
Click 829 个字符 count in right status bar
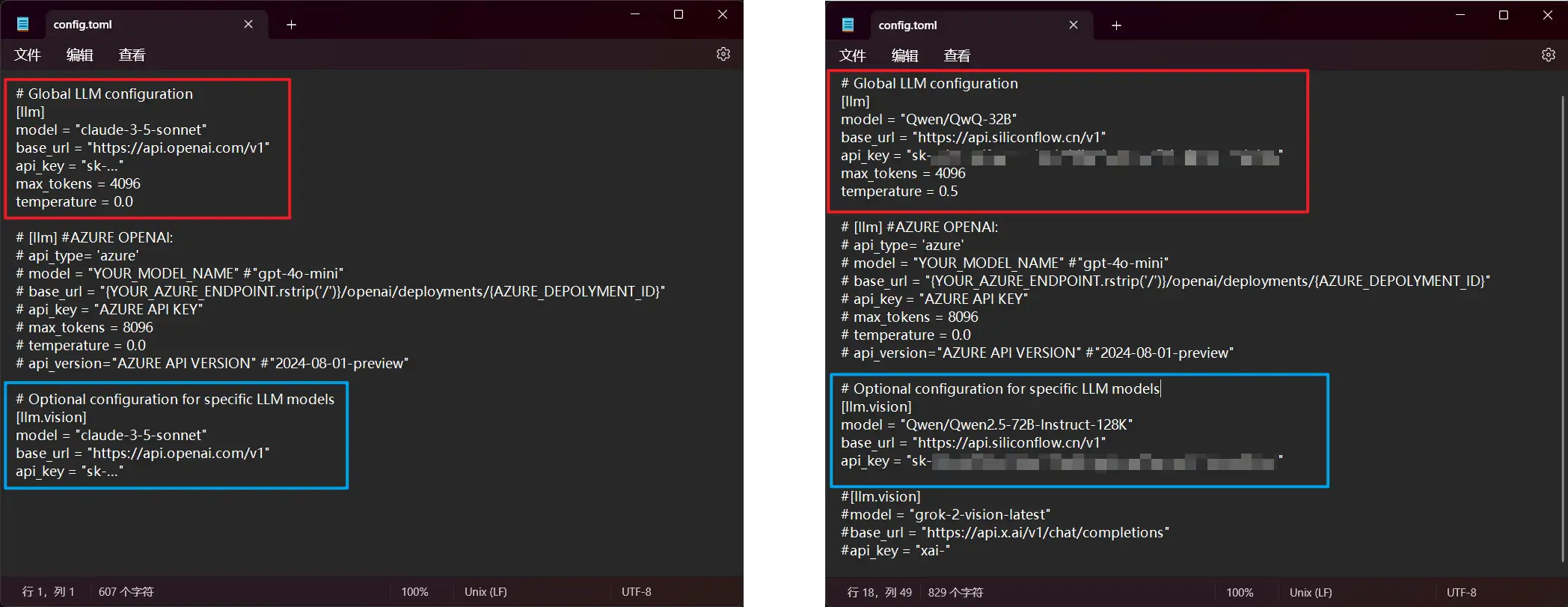(955, 592)
